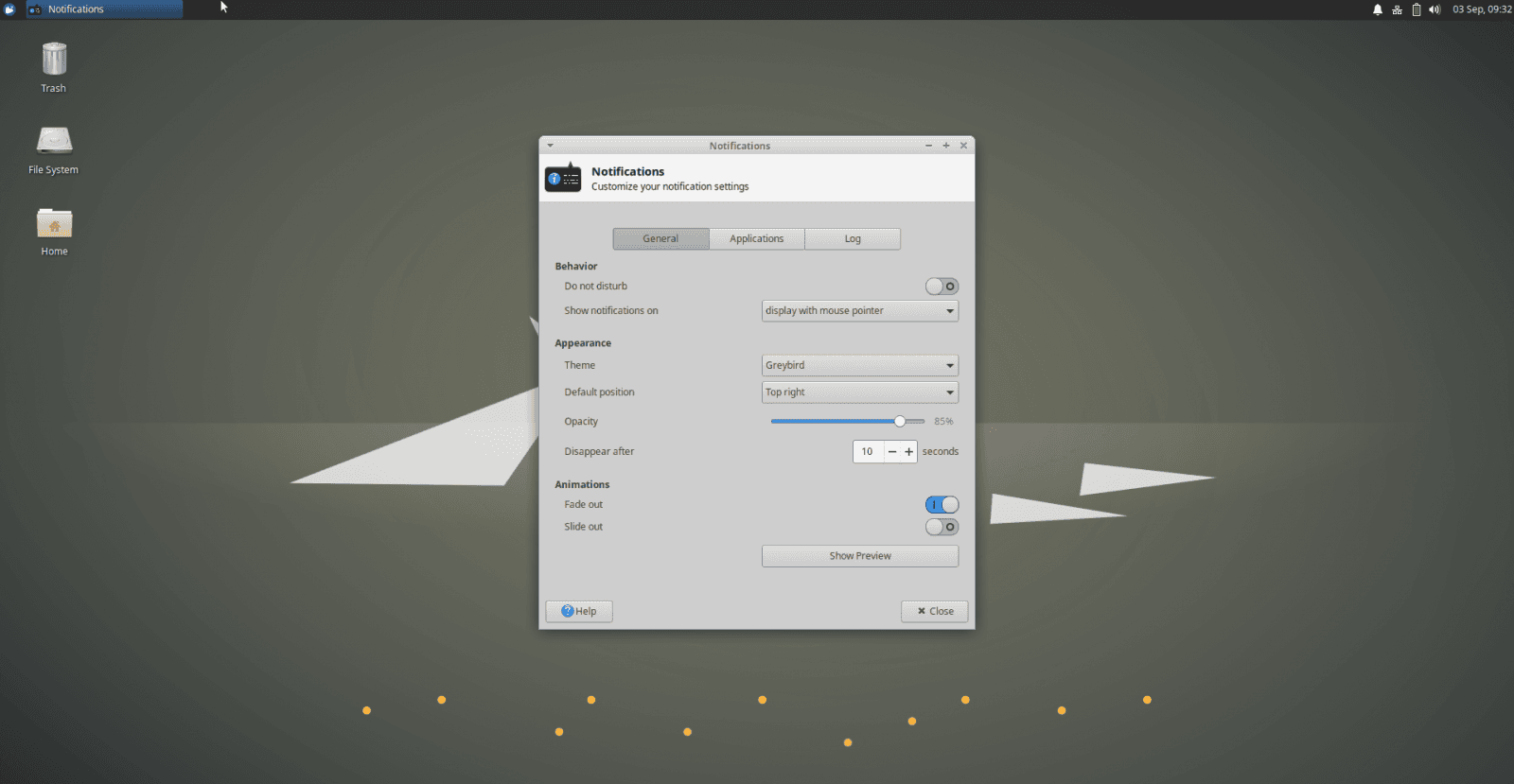Click the Notifications header icon in the dialog

click(x=563, y=178)
